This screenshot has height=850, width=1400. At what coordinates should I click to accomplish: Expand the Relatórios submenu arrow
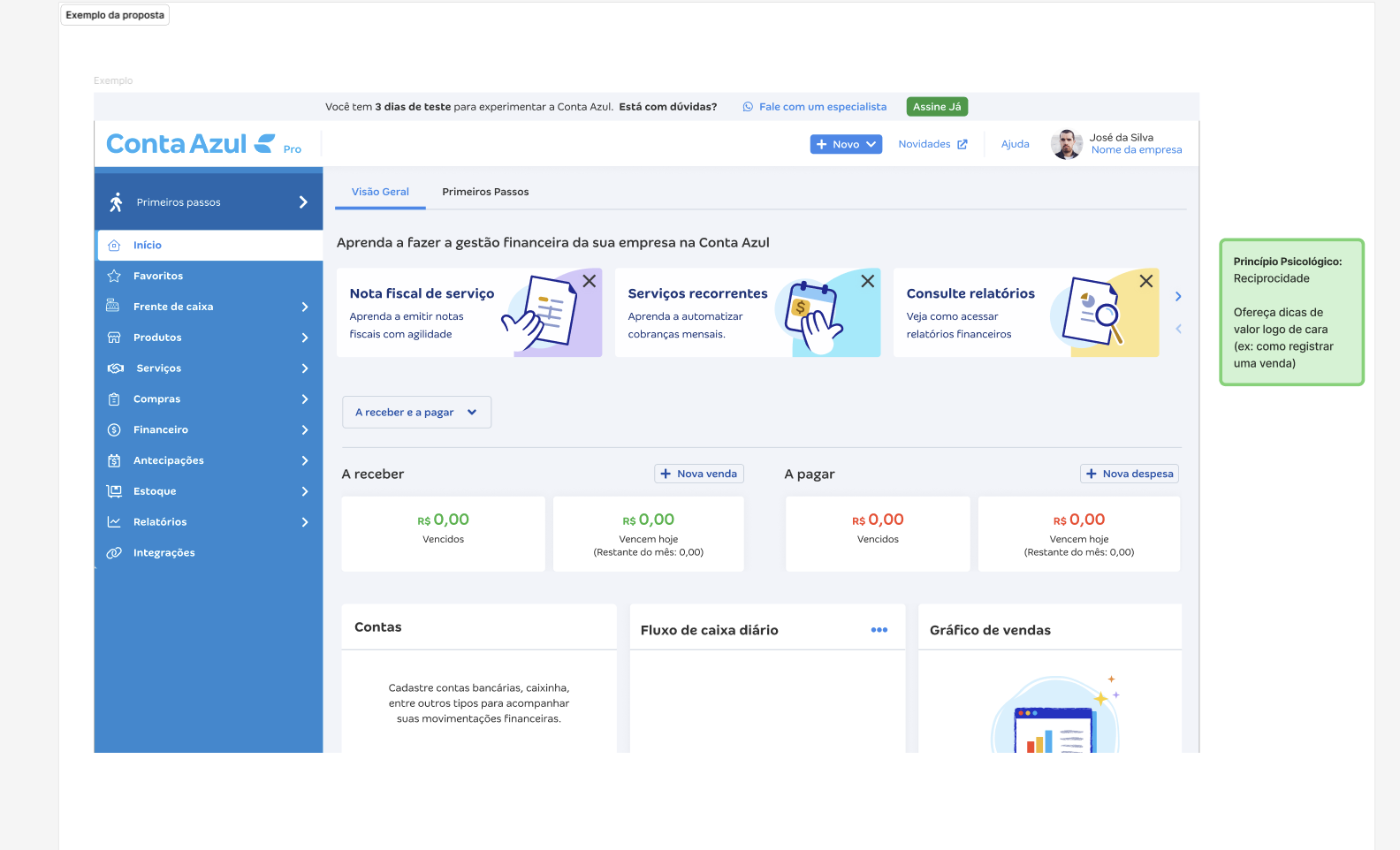305,522
